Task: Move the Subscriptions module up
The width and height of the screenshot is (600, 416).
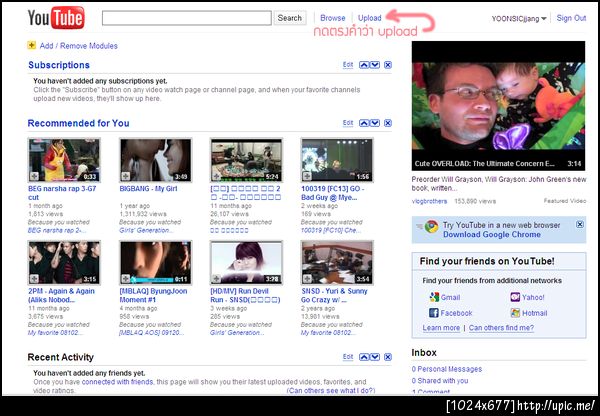Action: pos(364,65)
